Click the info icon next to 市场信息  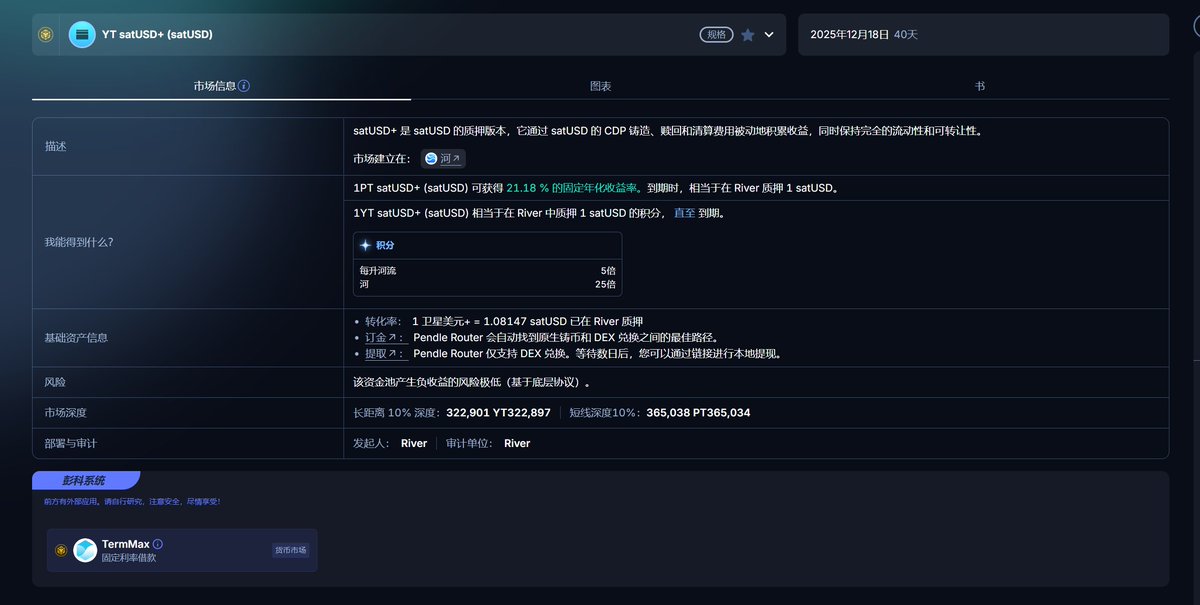tap(244, 86)
